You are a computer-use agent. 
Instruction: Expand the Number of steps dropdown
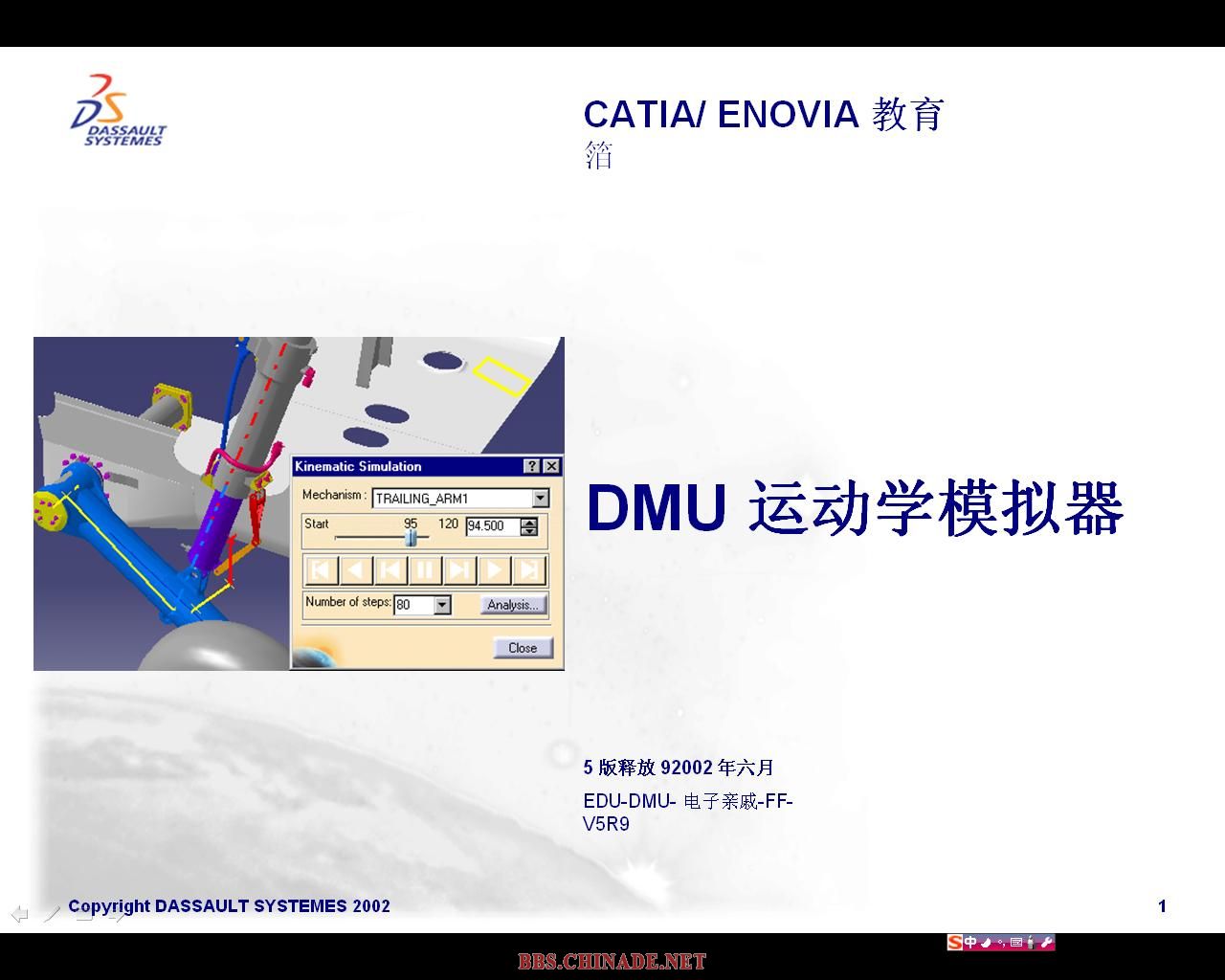pyautogui.click(x=442, y=605)
